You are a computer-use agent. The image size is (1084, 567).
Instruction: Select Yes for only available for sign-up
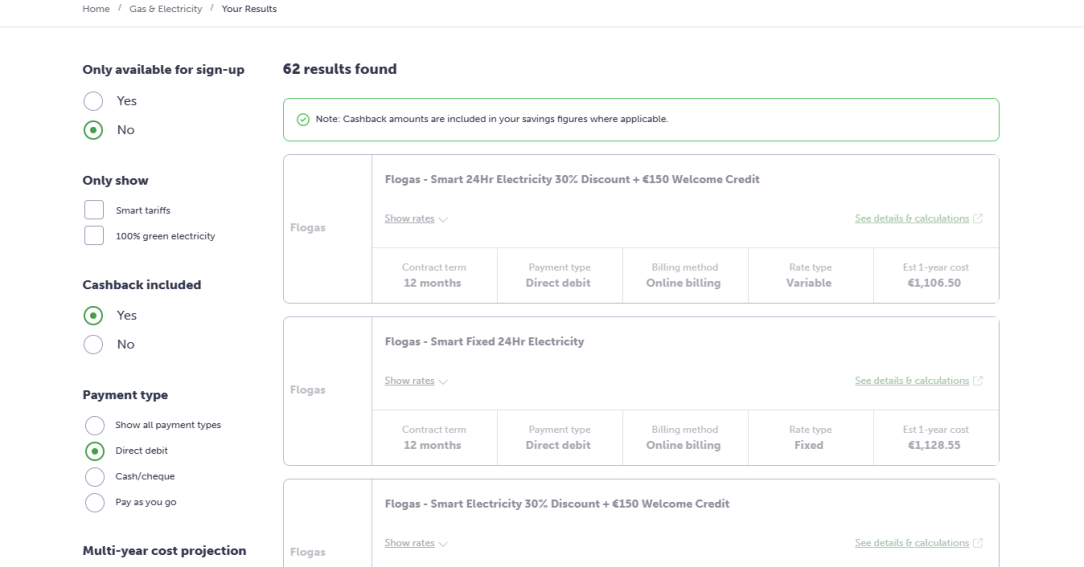tap(93, 101)
